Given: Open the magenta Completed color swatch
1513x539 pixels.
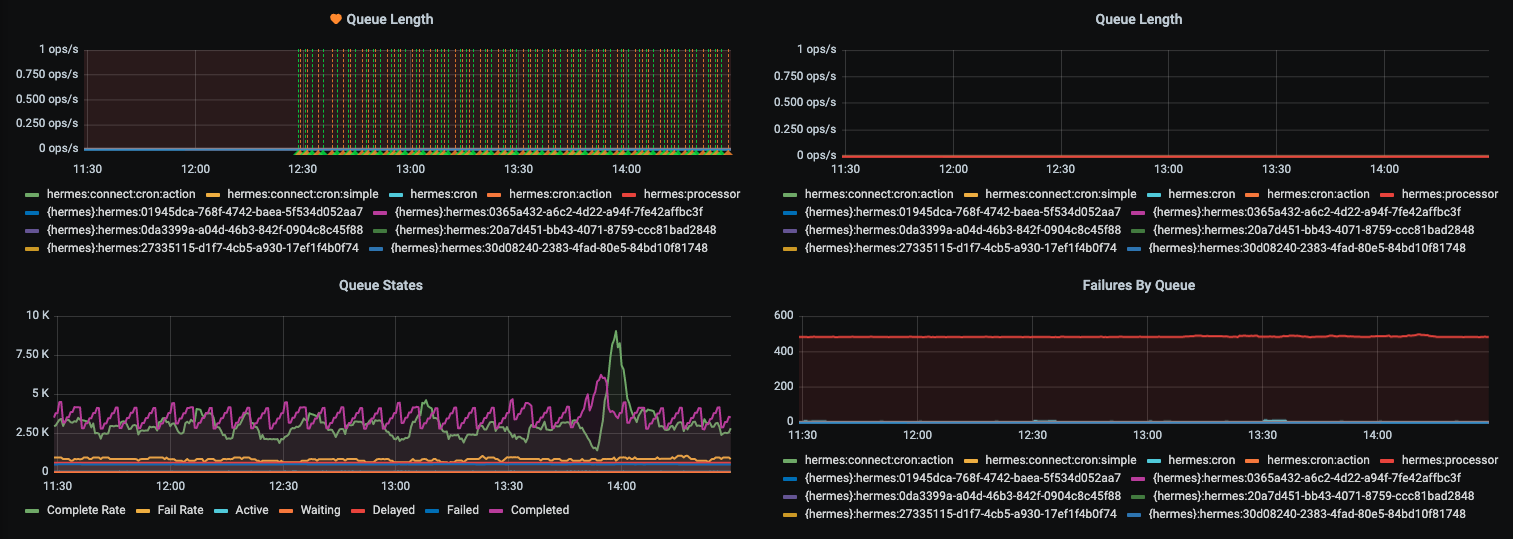Looking at the screenshot, I should click(x=498, y=511).
